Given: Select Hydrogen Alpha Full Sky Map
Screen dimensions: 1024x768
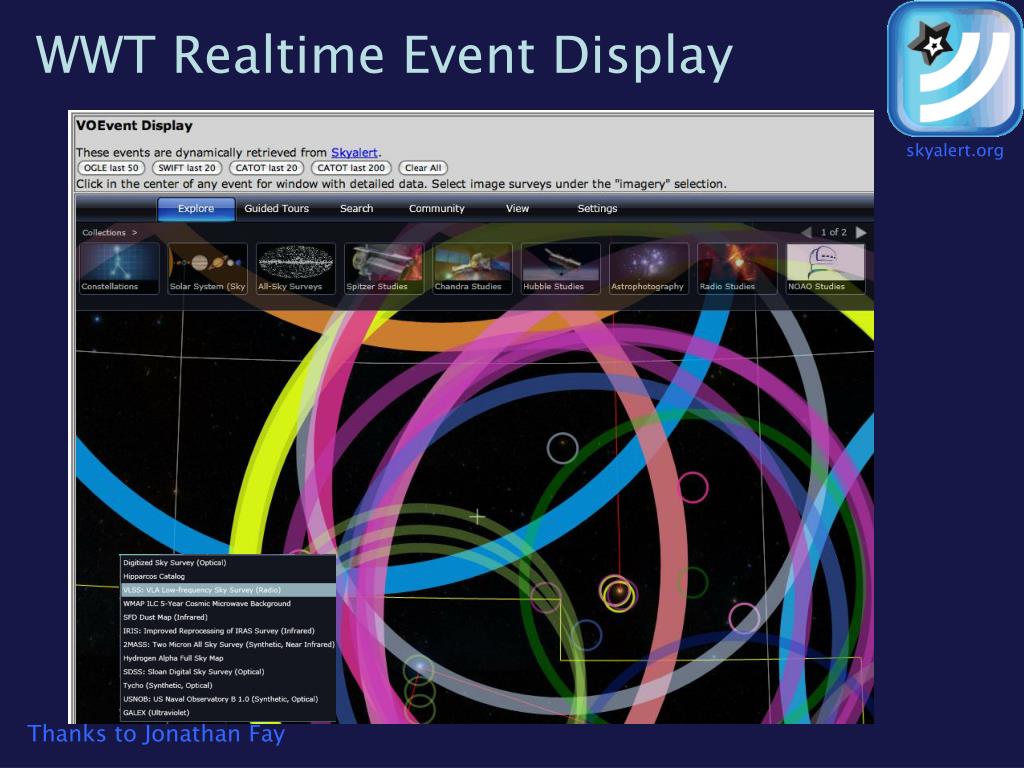Looking at the screenshot, I should pos(228,658).
